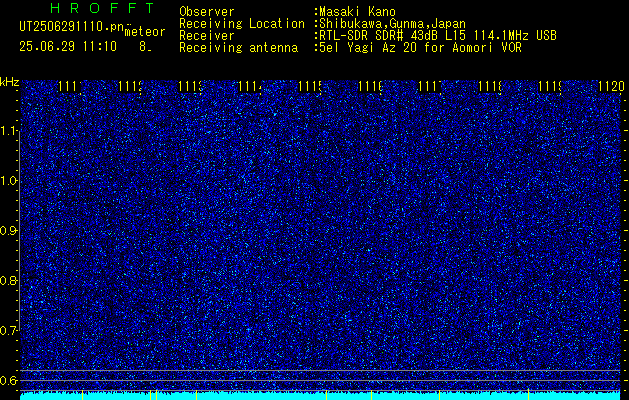Click the 1.0 frequency axis label

coord(10,181)
